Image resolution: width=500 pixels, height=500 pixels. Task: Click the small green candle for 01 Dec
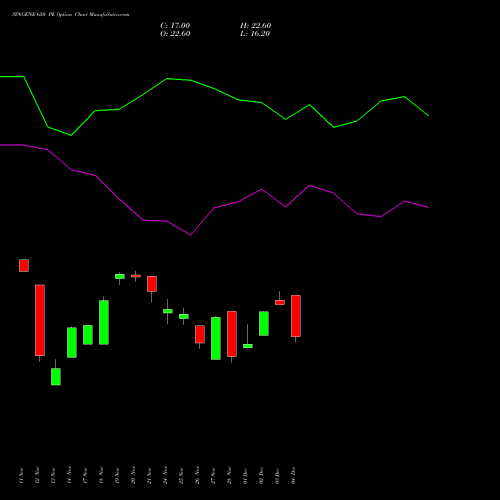click(248, 346)
